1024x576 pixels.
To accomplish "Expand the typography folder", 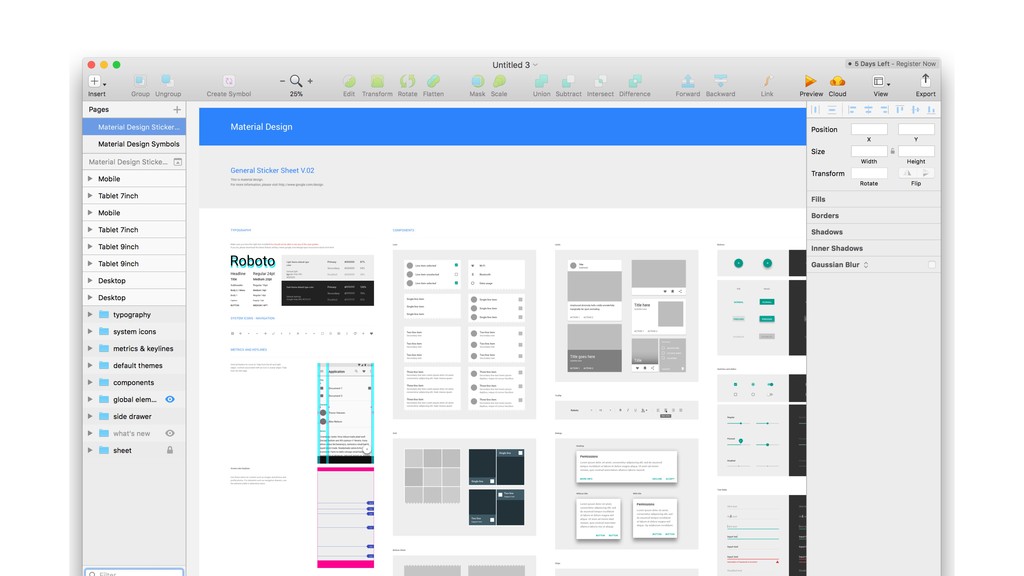I will click(x=90, y=314).
